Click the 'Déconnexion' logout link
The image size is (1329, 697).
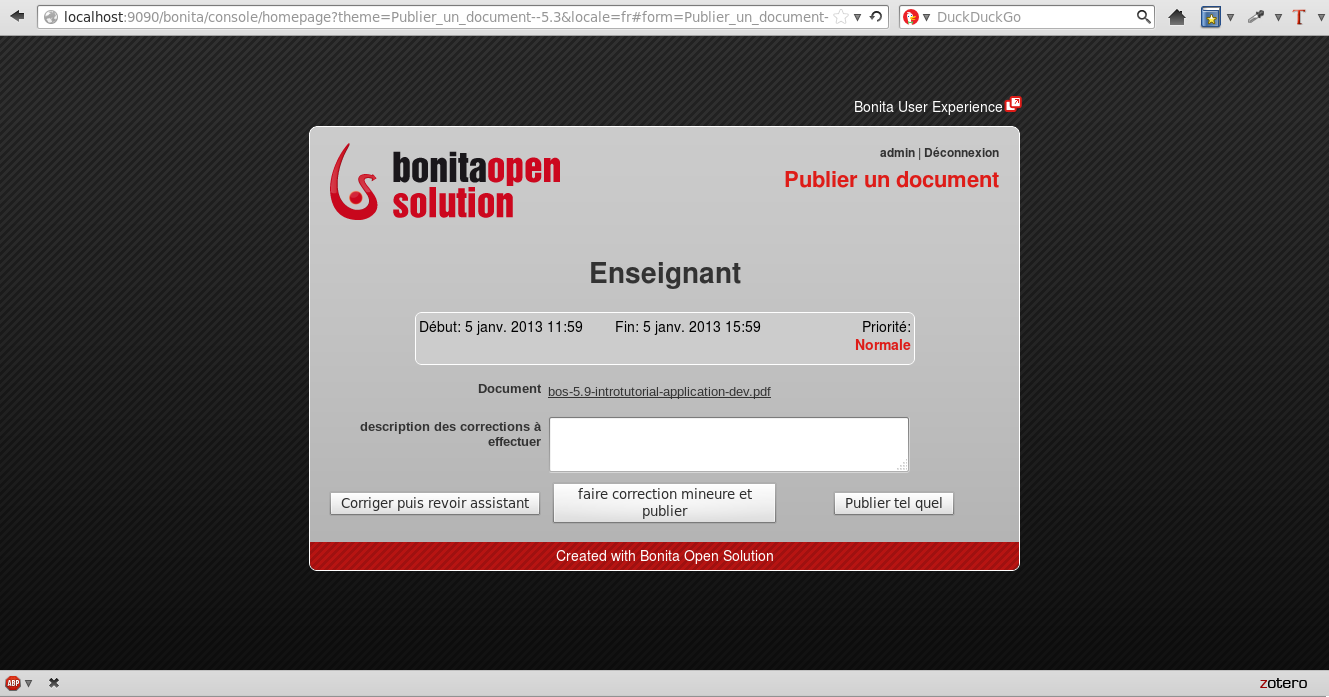(961, 153)
